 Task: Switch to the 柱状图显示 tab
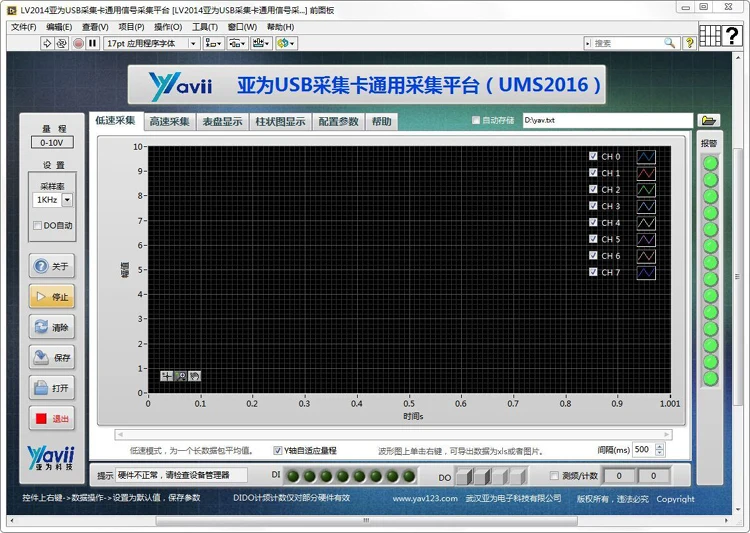point(280,122)
